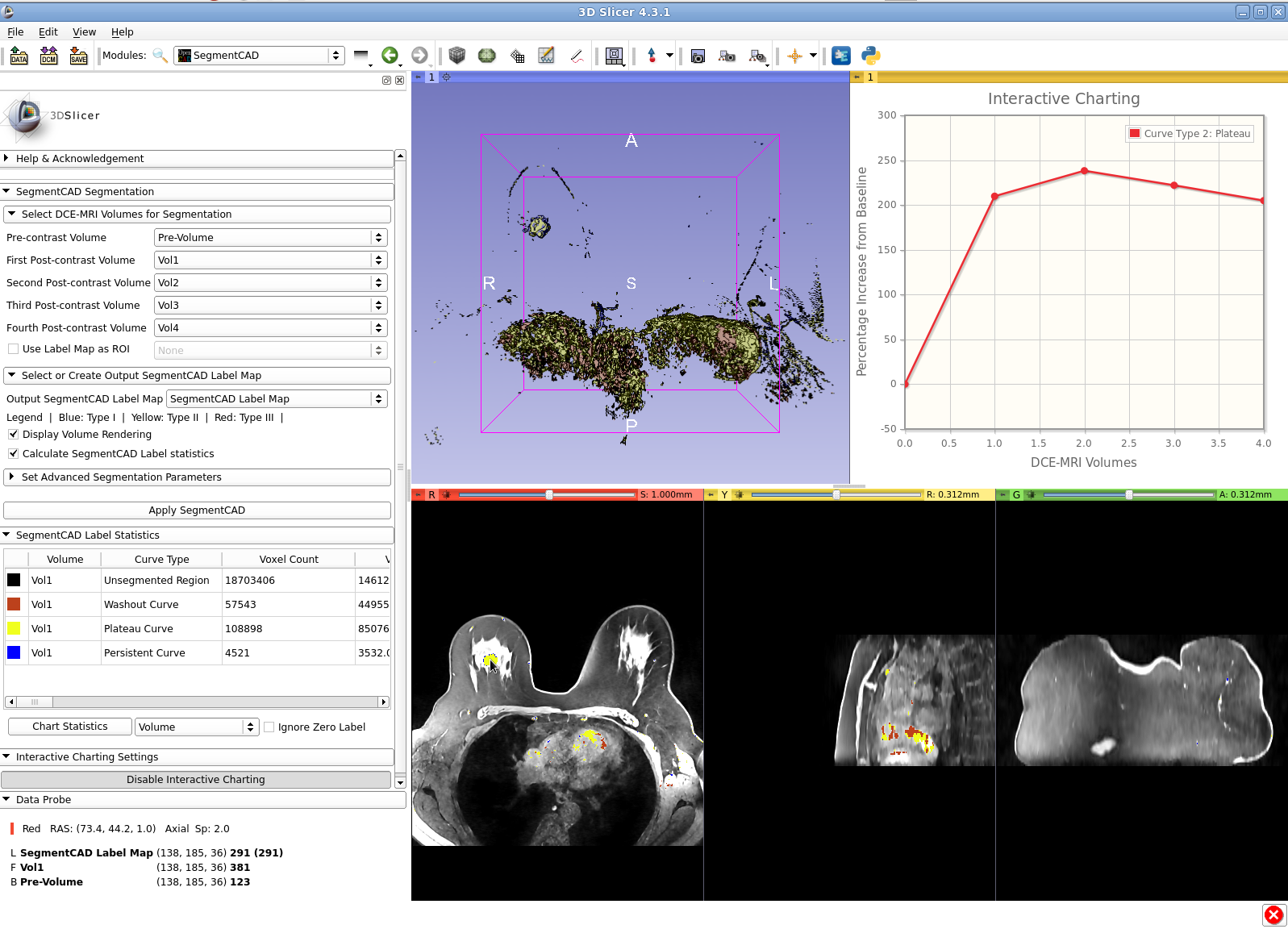Click the Chart Statistics button
The height and width of the screenshot is (929, 1288).
pos(69,727)
